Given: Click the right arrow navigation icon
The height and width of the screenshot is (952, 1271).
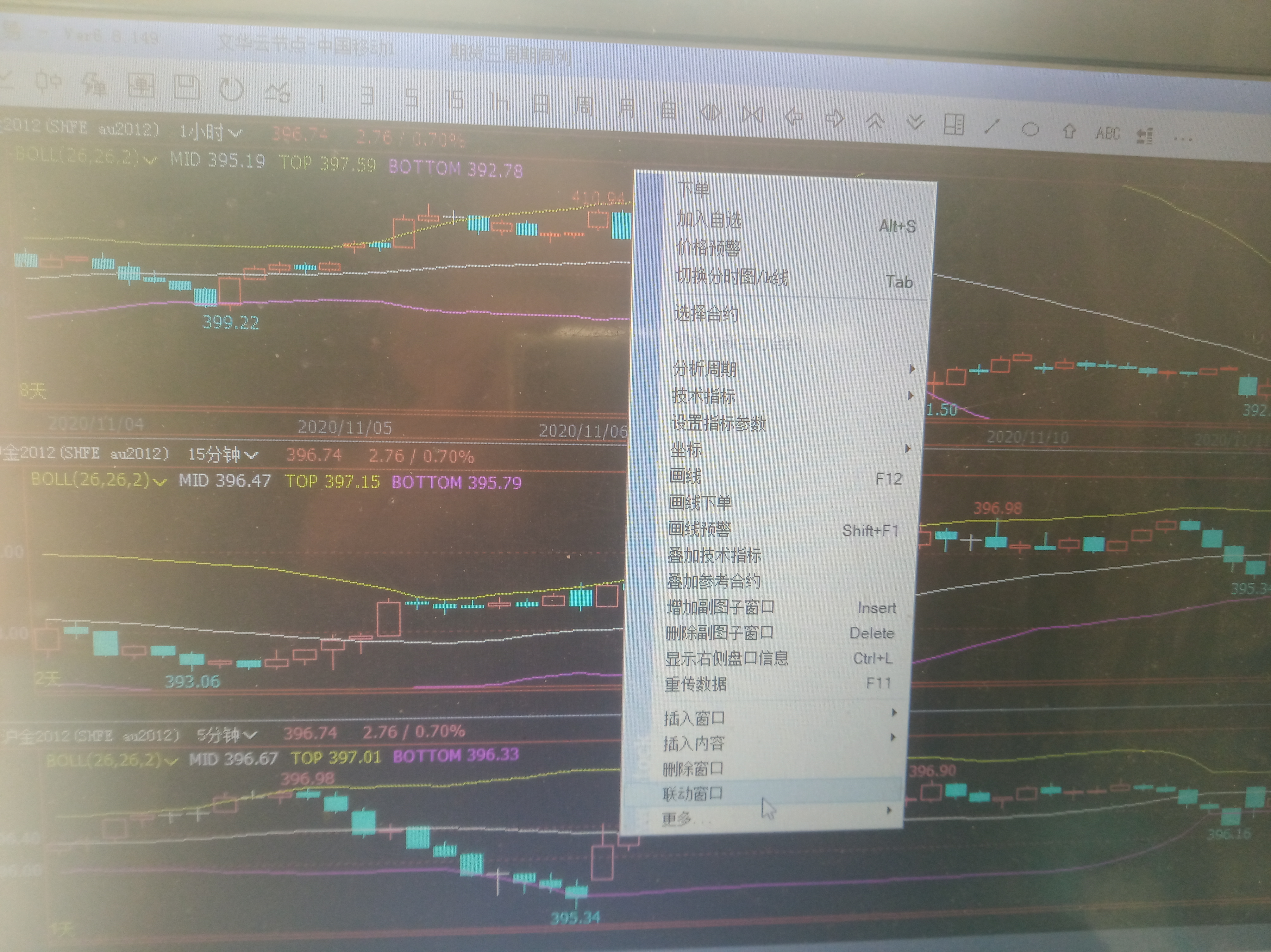Looking at the screenshot, I should [834, 118].
